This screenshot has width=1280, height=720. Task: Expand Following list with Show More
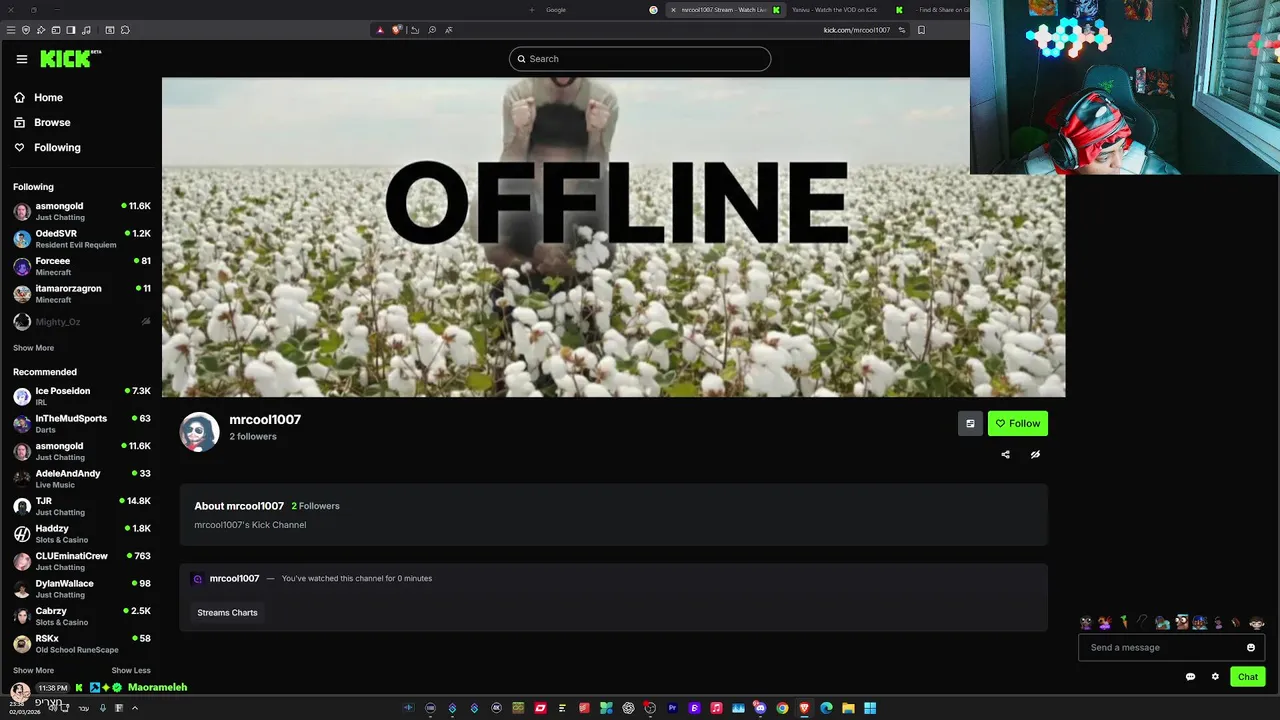tap(33, 348)
